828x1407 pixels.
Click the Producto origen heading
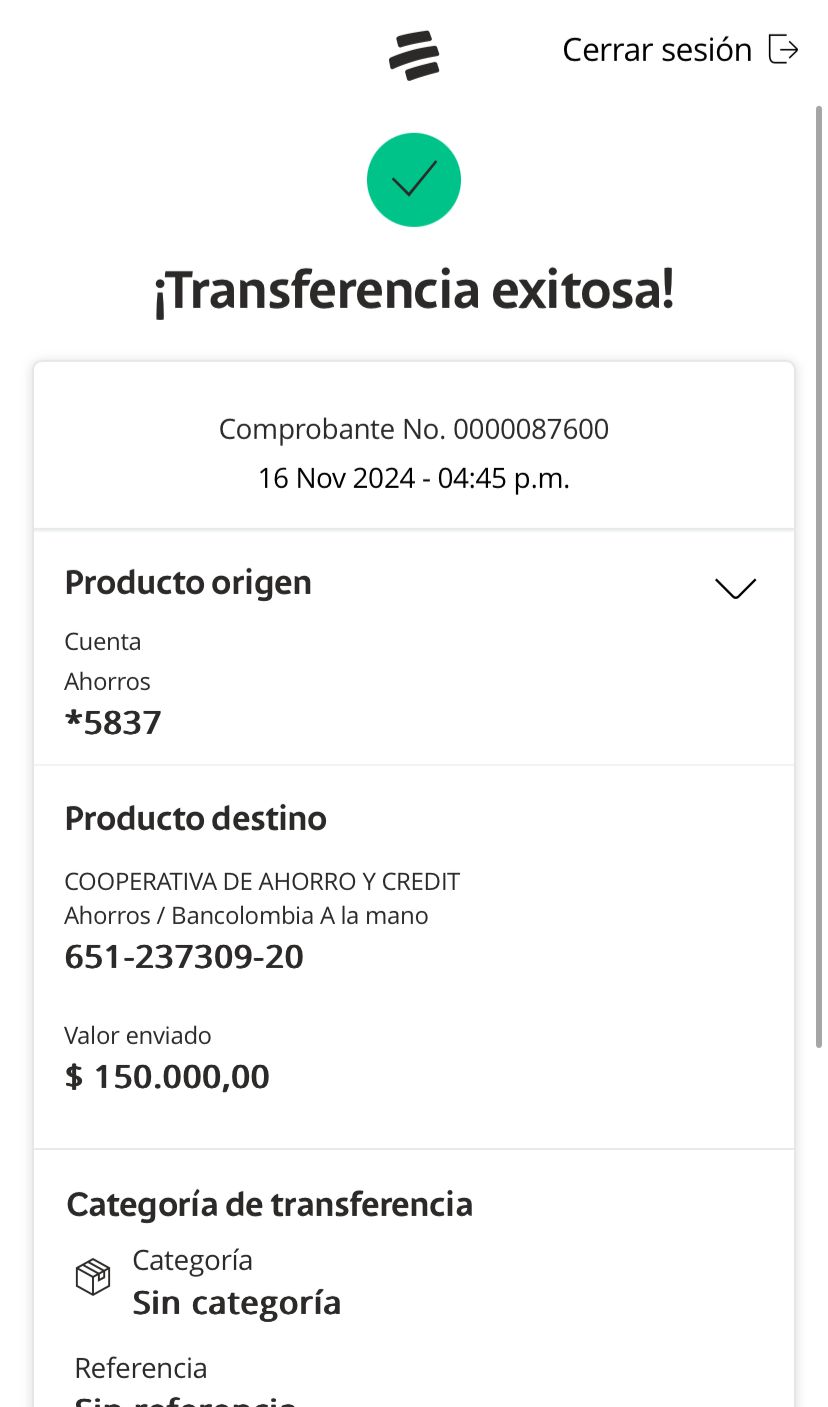[188, 582]
